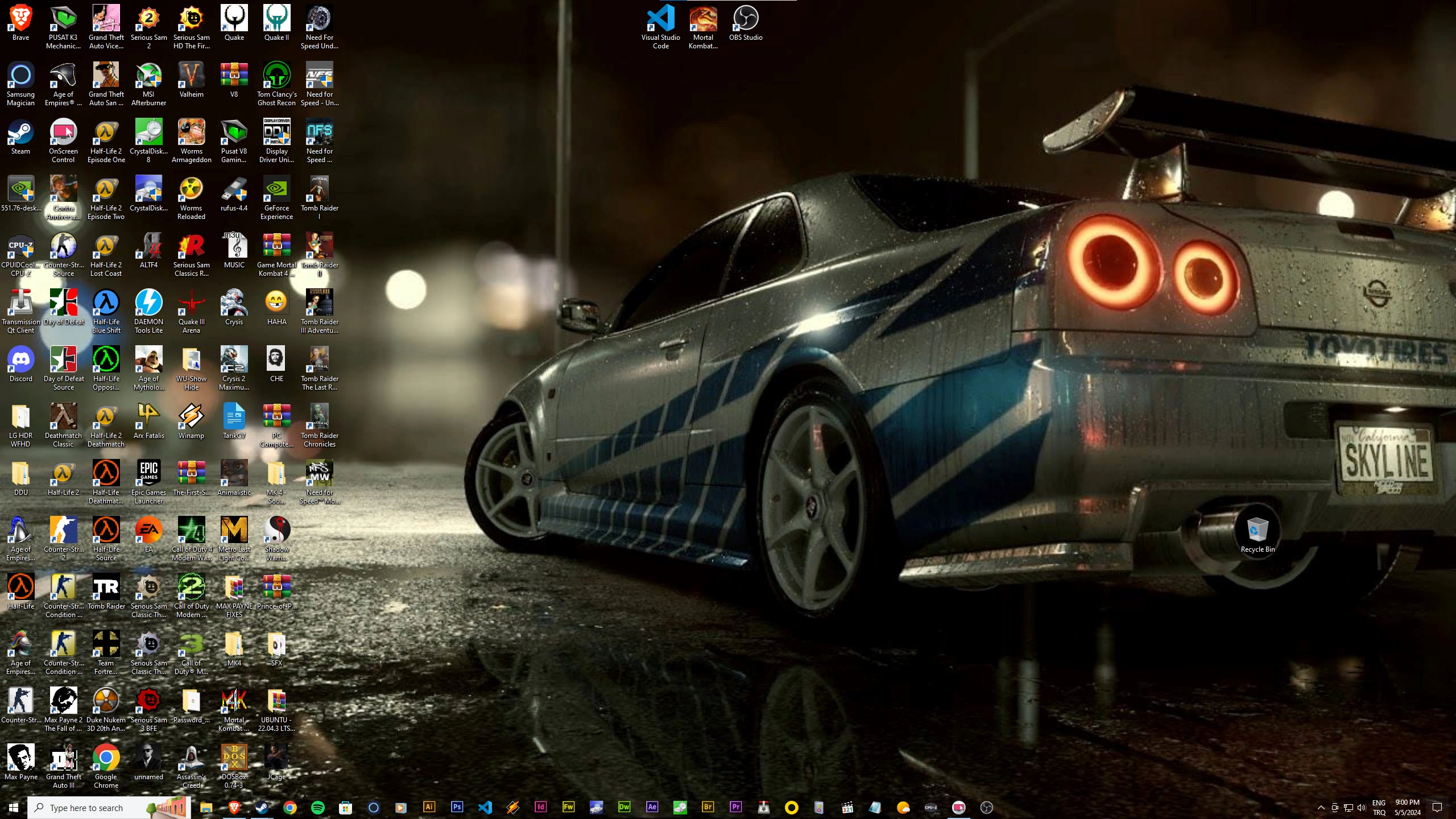This screenshot has width=1456, height=819.
Task: Switch the ENG TRQ input language
Action: [x=1379, y=808]
